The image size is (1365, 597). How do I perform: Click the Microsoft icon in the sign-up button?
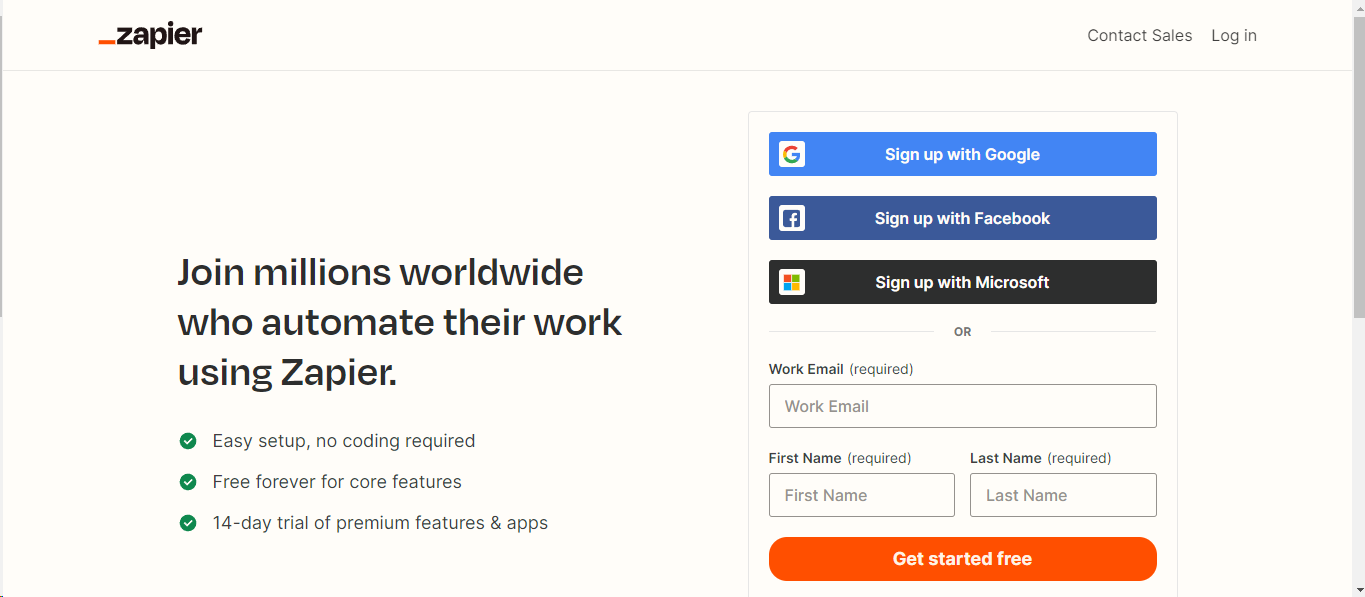coord(792,282)
